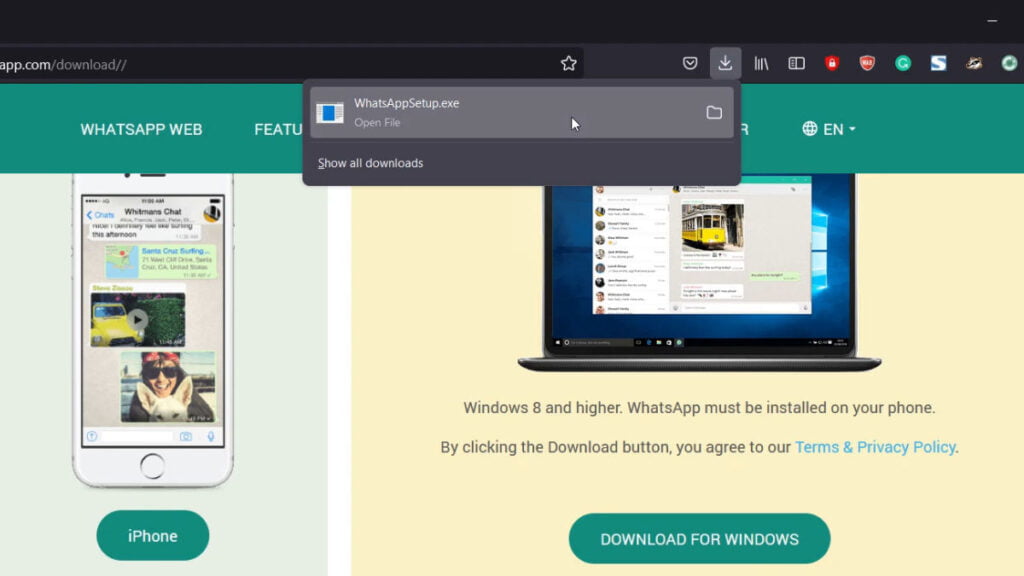
Task: Click the blue S extension icon
Action: [938, 64]
